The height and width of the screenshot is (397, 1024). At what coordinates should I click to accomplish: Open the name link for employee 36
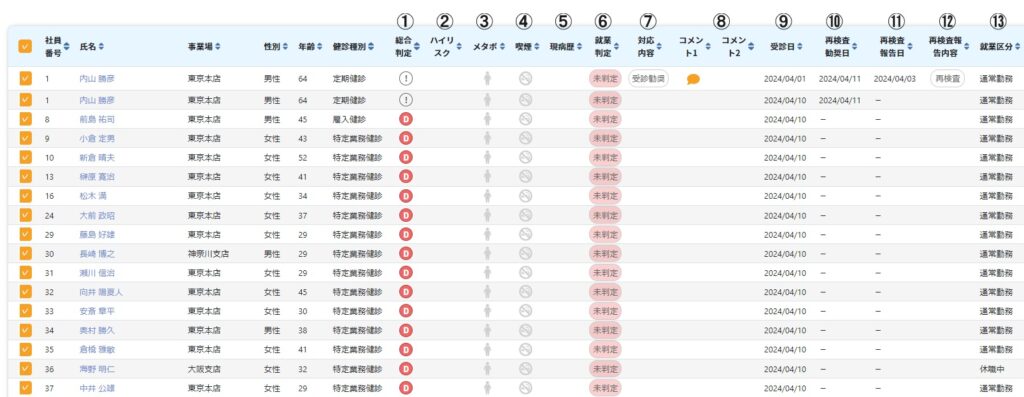[97, 369]
